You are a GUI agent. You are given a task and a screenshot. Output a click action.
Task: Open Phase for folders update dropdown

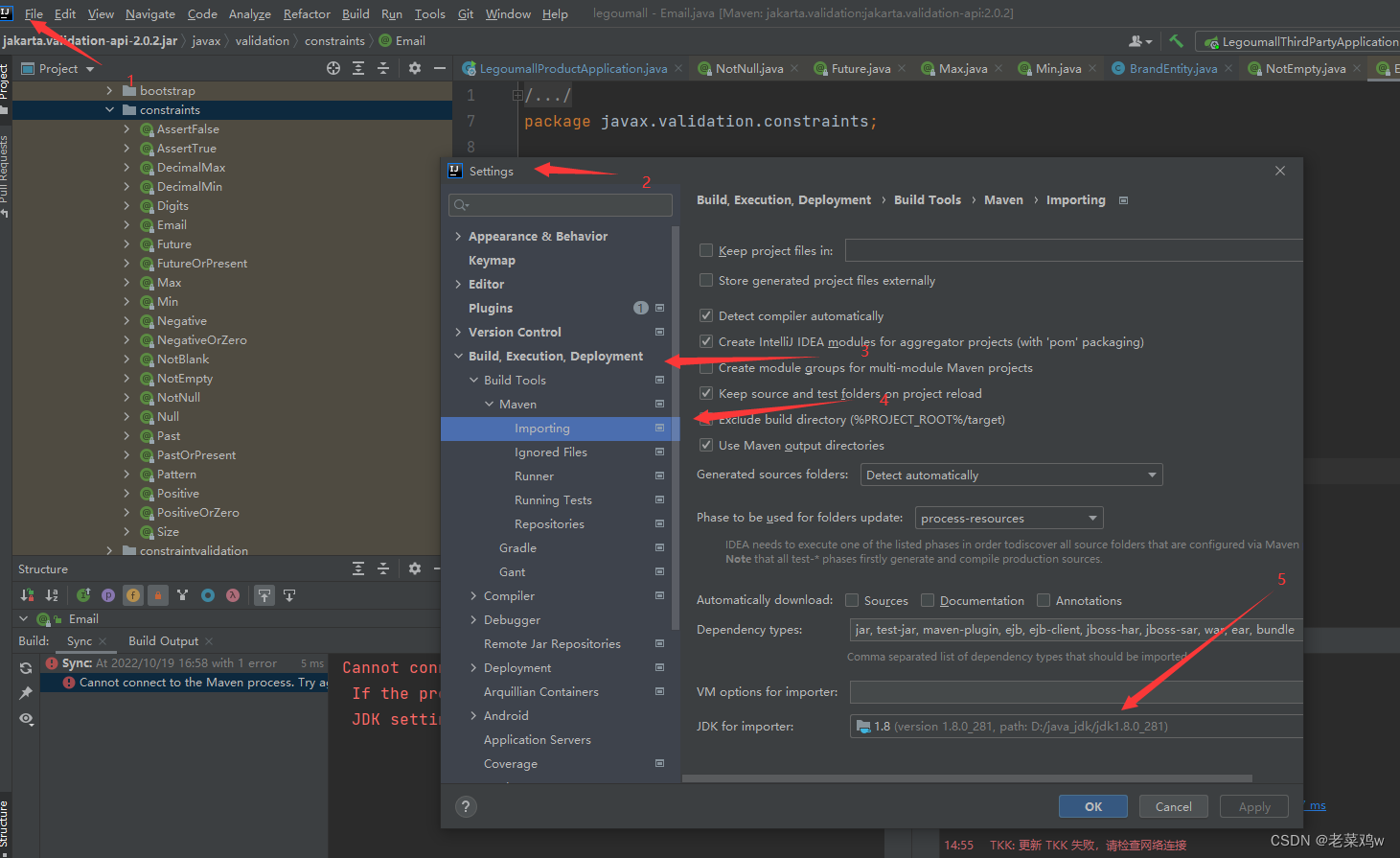point(1009,518)
